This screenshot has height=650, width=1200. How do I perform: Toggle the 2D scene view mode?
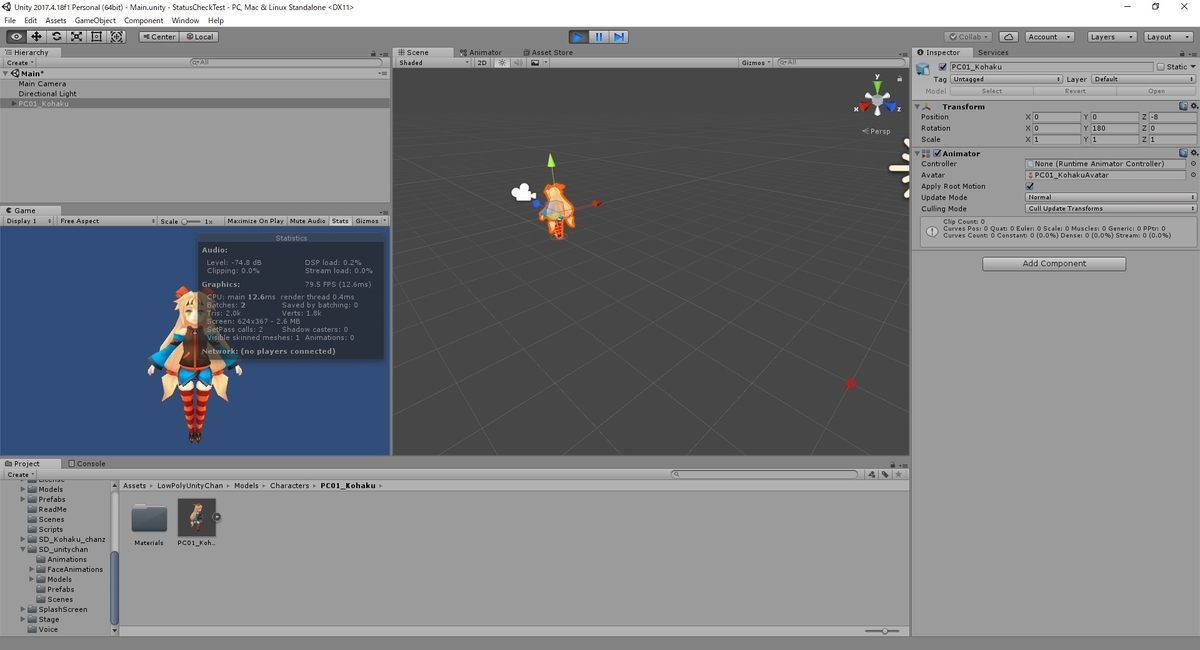[x=482, y=63]
